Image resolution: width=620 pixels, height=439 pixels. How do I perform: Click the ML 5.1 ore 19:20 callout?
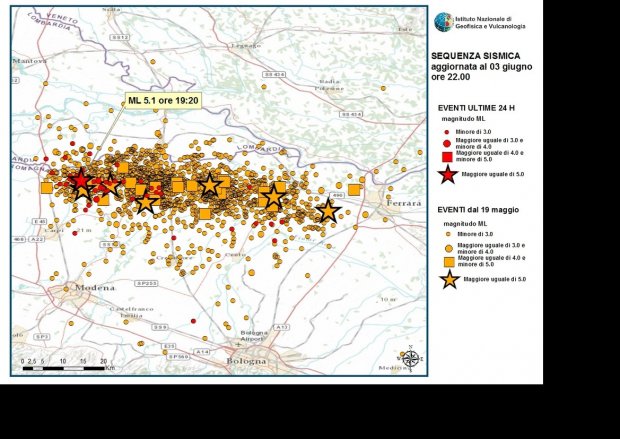click(164, 101)
